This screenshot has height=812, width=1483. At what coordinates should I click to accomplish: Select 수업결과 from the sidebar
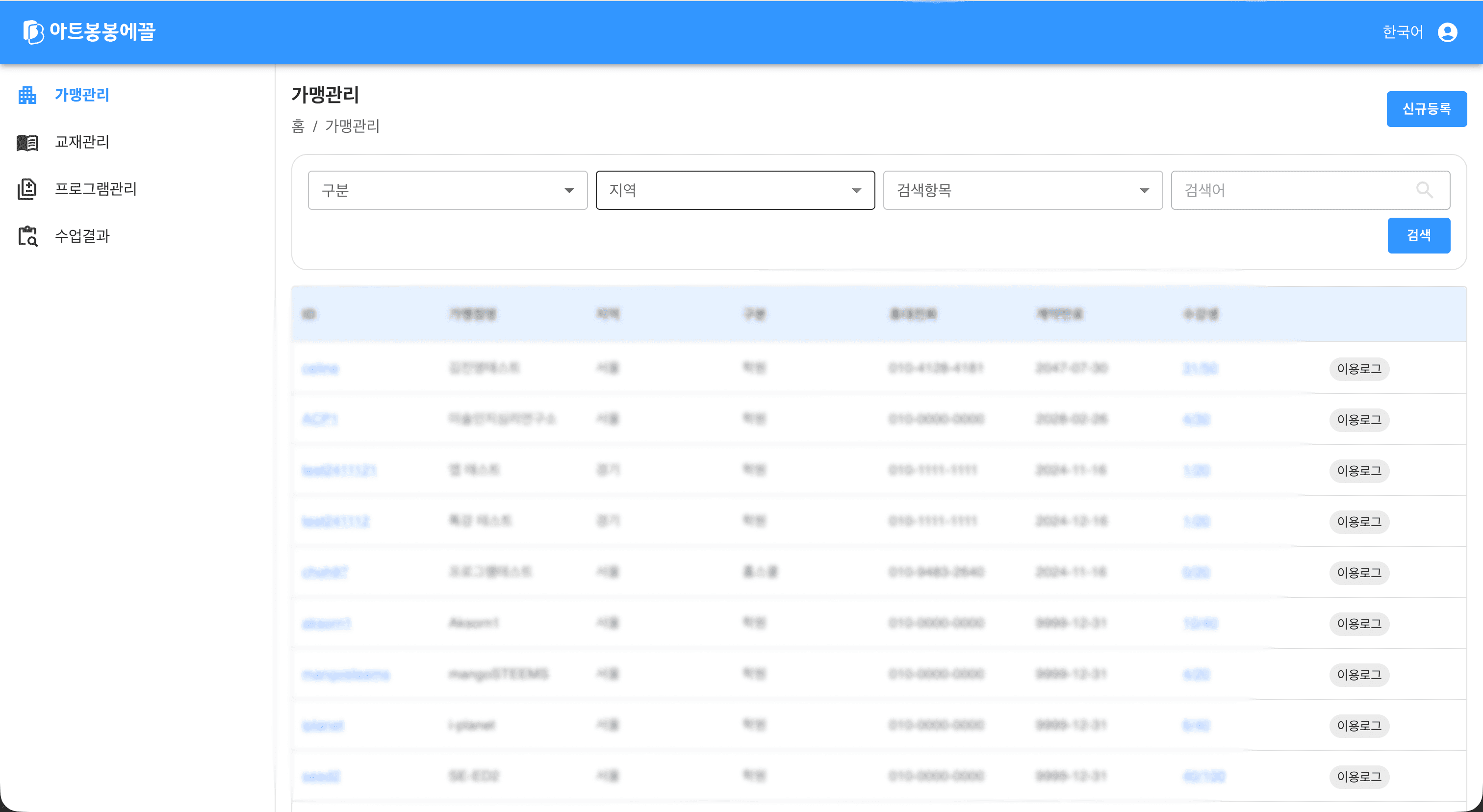82,236
